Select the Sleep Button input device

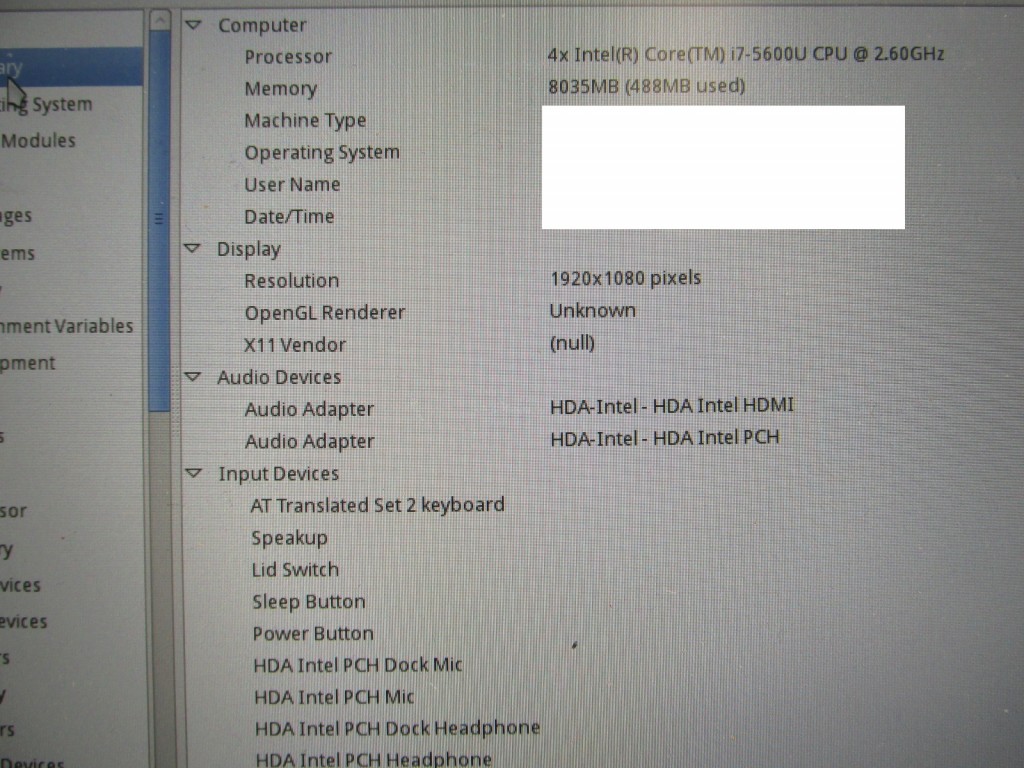click(x=308, y=601)
